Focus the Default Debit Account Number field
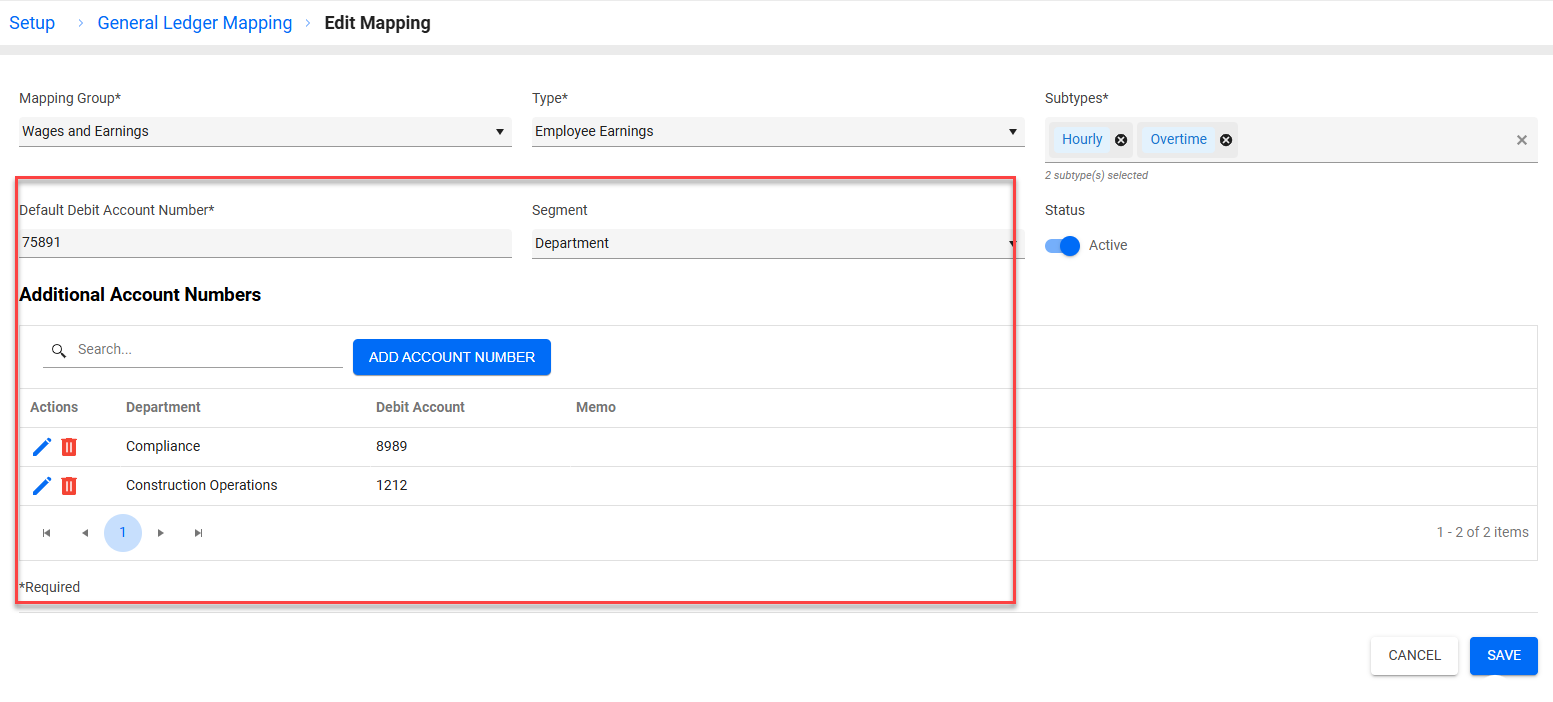 [265, 243]
